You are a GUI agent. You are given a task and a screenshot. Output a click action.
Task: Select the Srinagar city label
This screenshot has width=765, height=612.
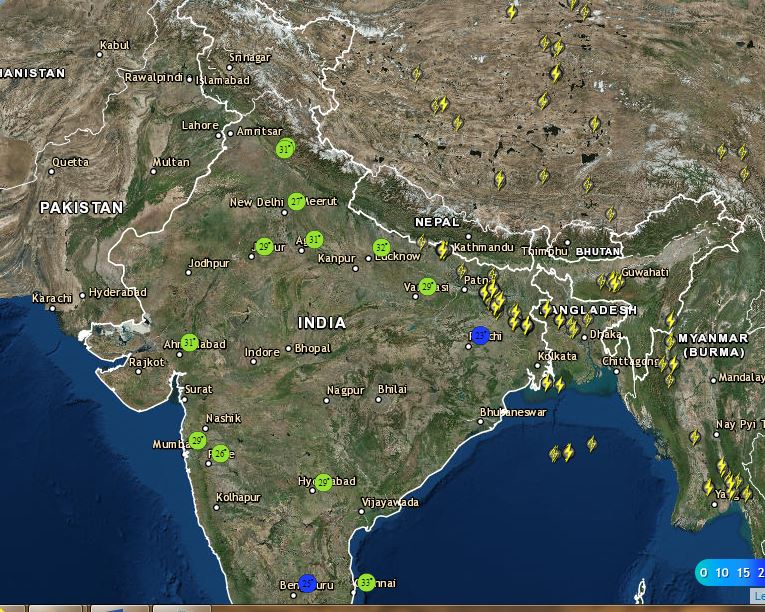click(250, 58)
